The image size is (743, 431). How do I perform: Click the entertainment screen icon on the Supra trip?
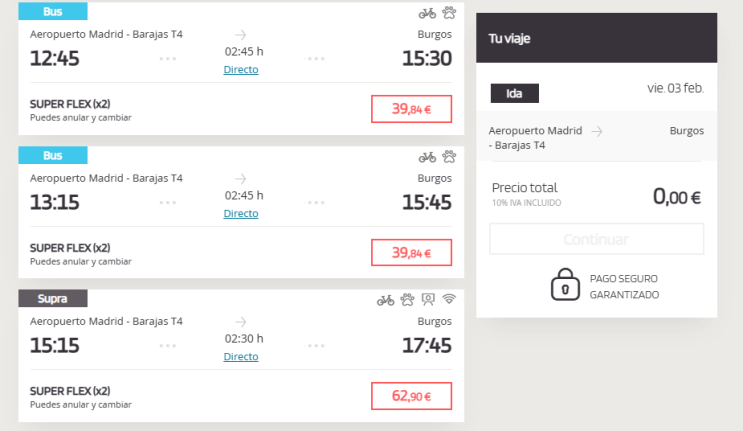428,300
